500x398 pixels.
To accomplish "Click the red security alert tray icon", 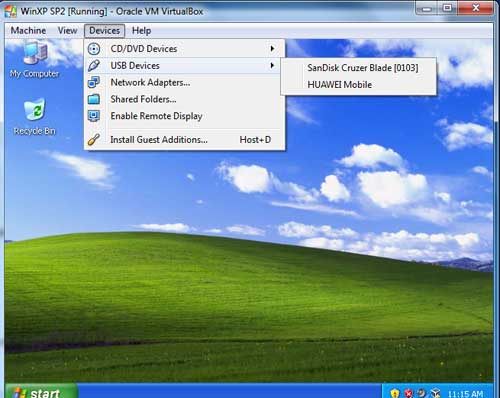I will click(x=409, y=393).
